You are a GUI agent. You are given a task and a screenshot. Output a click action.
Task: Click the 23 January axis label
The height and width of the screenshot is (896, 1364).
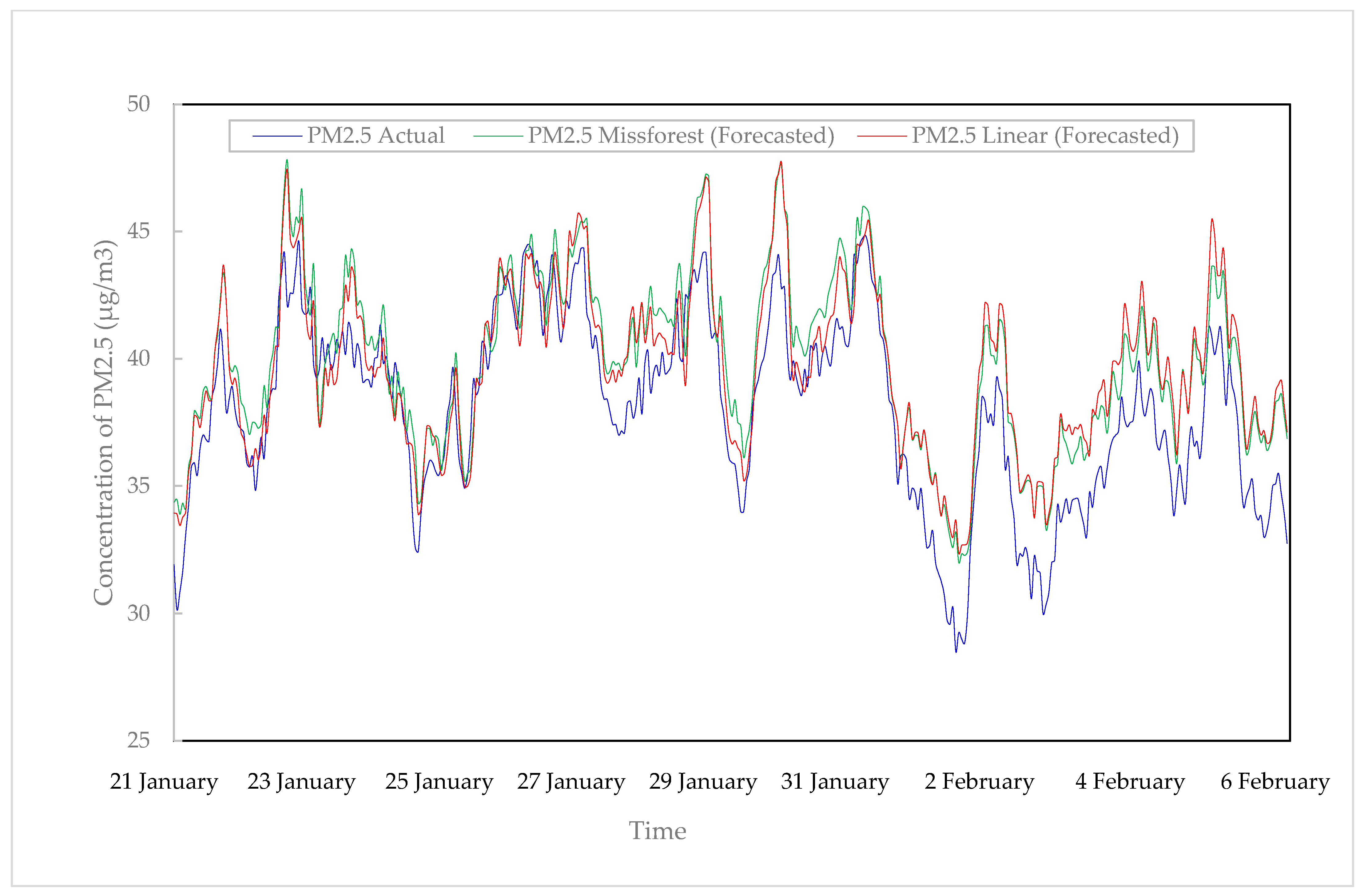pos(301,782)
